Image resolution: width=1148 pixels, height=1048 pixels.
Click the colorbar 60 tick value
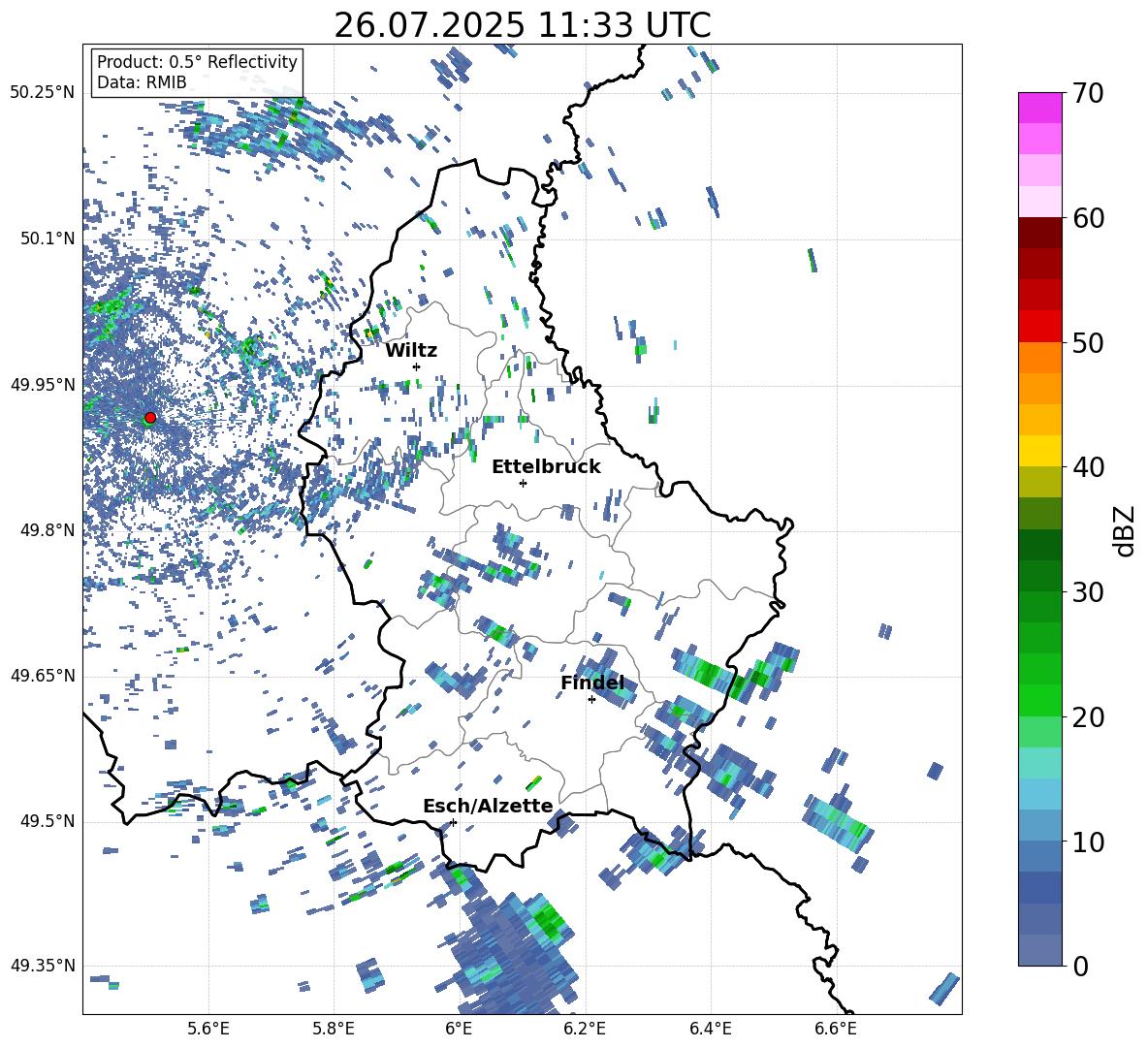tap(1088, 218)
